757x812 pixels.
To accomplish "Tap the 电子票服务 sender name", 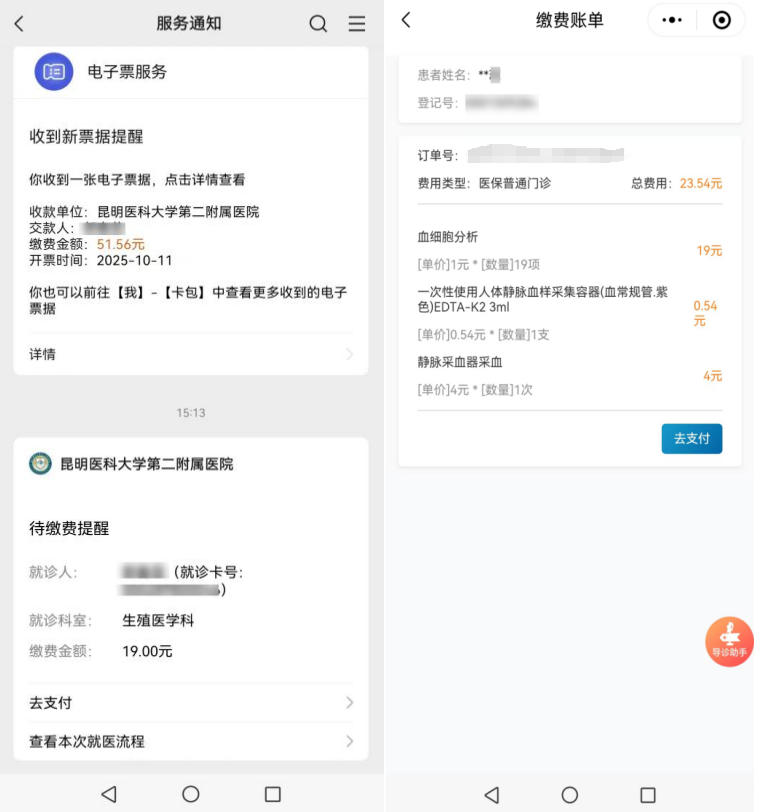I will pos(127,72).
